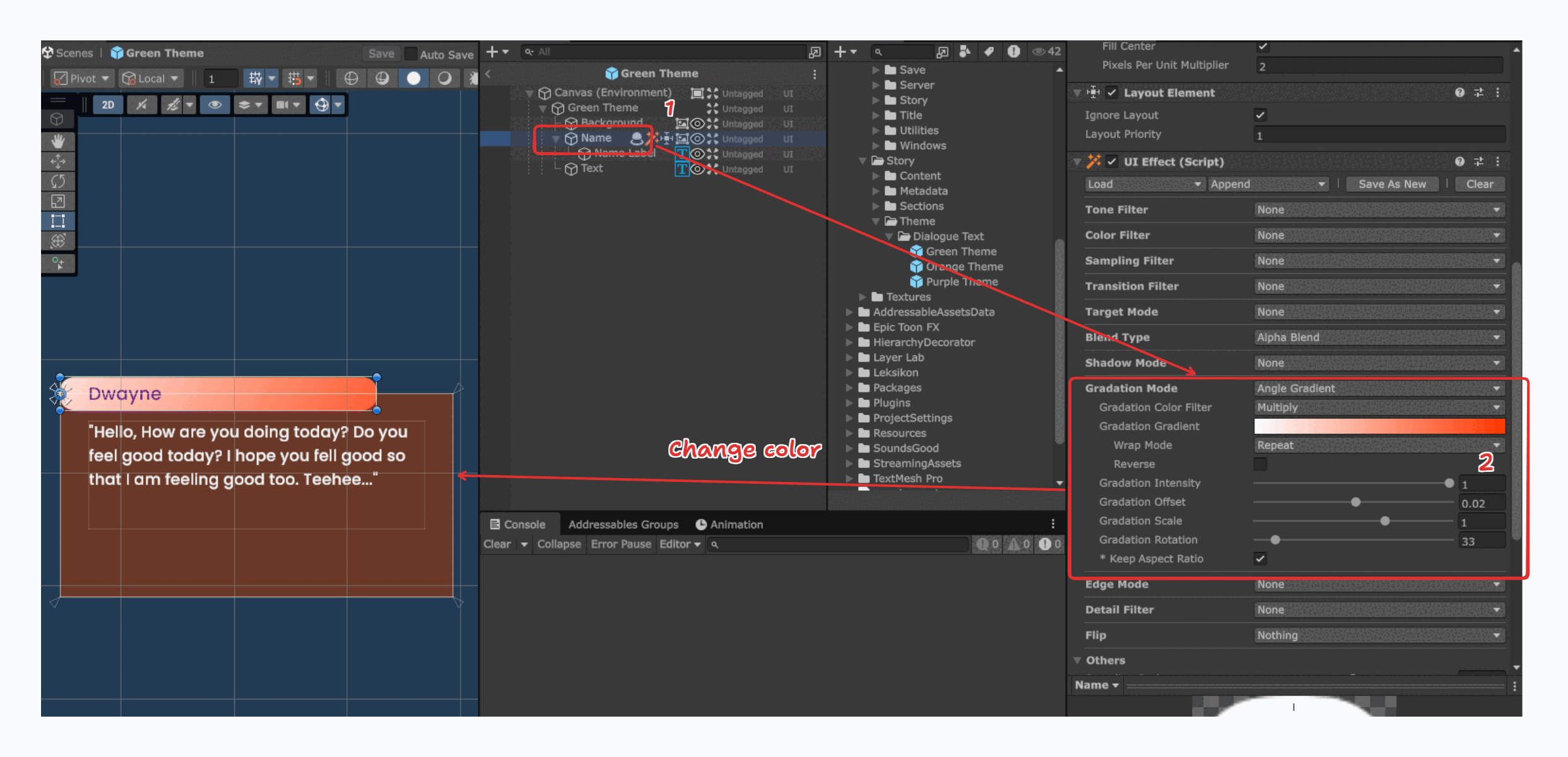Click the Gradation Gradient color bar

(x=1379, y=426)
